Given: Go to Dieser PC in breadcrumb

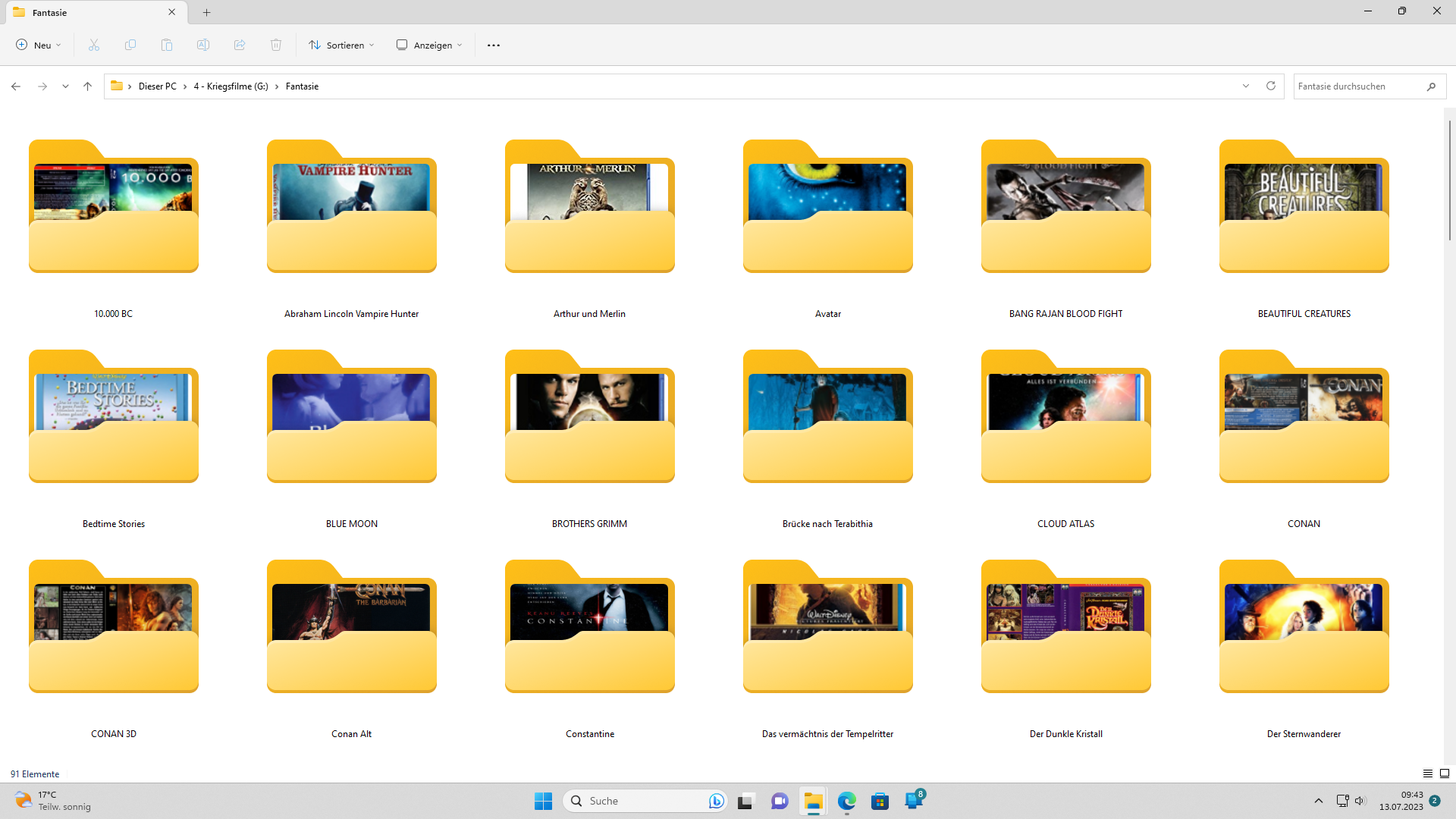Looking at the screenshot, I should [x=157, y=86].
